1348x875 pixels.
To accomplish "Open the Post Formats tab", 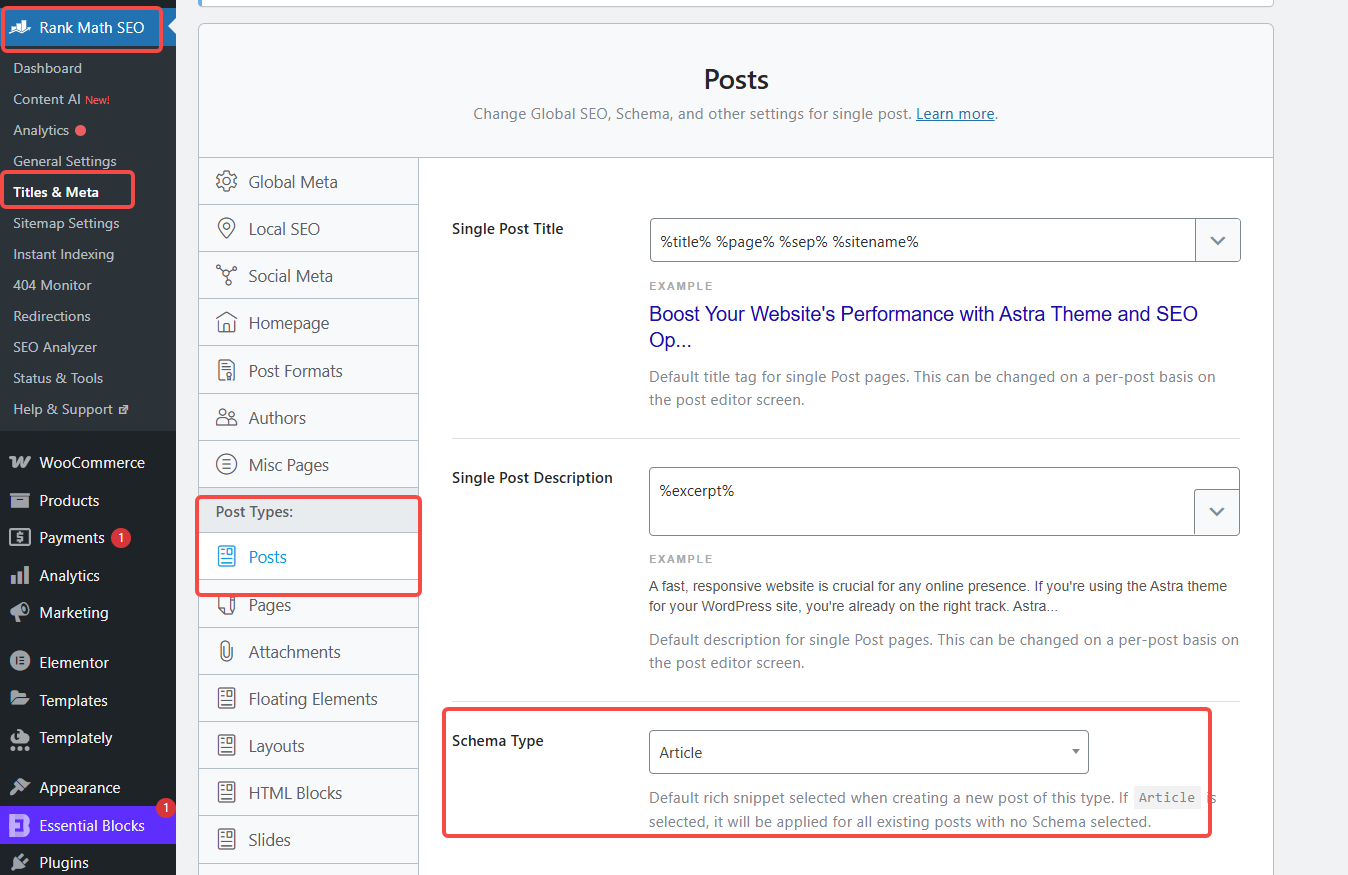I will click(295, 371).
